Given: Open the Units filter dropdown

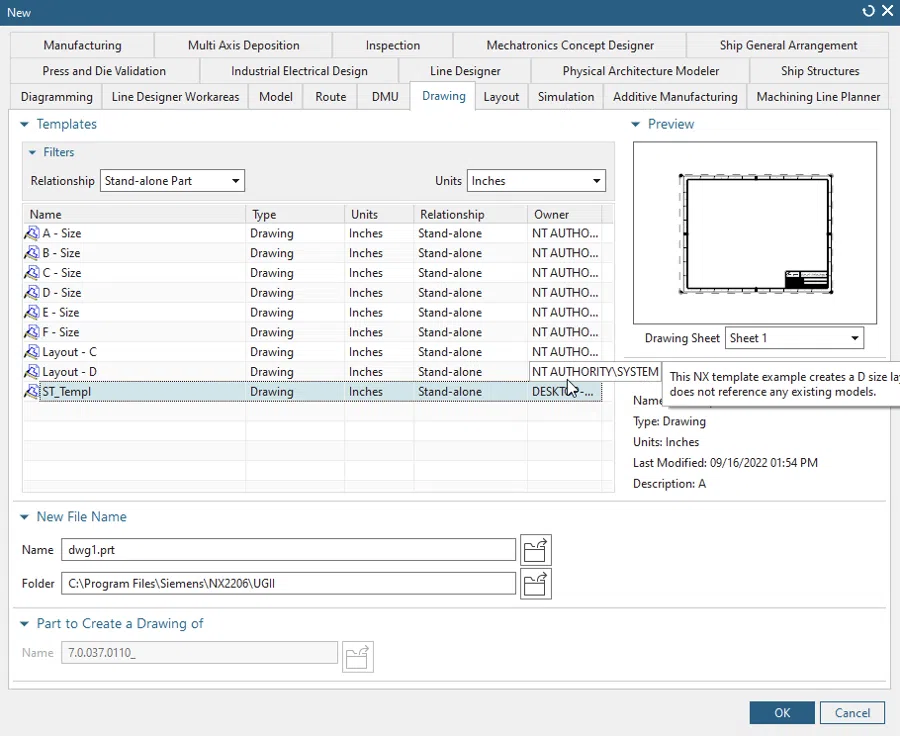Looking at the screenshot, I should point(536,181).
